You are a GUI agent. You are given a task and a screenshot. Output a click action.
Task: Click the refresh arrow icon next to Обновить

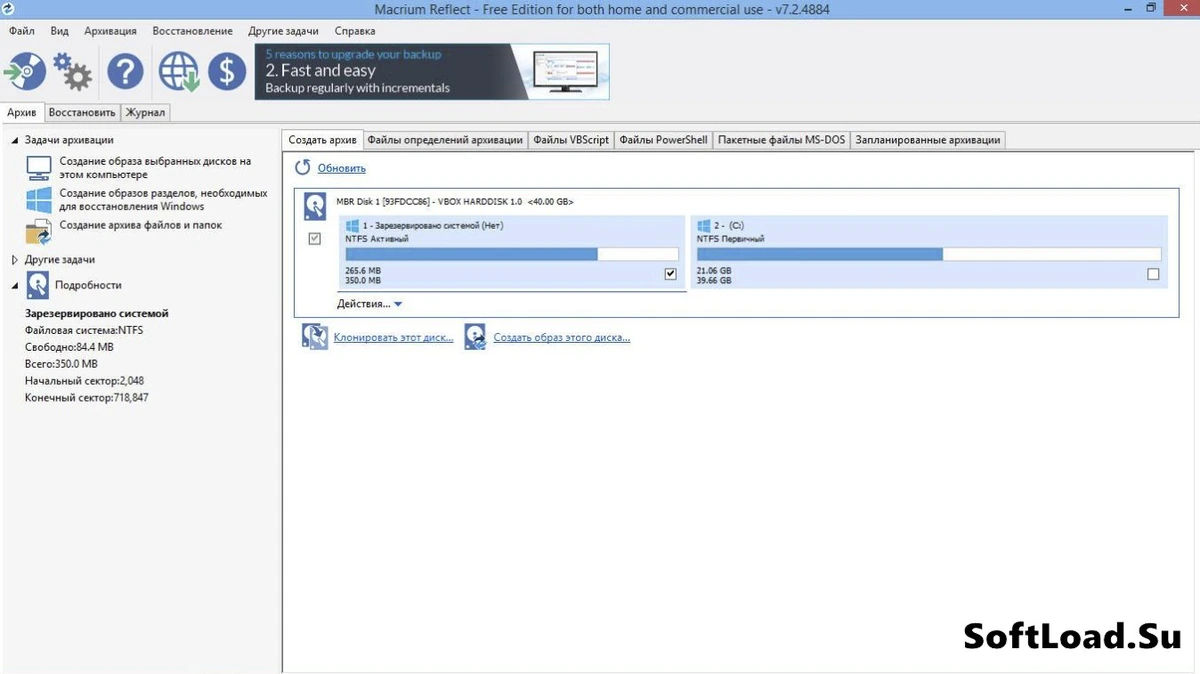[x=302, y=168]
